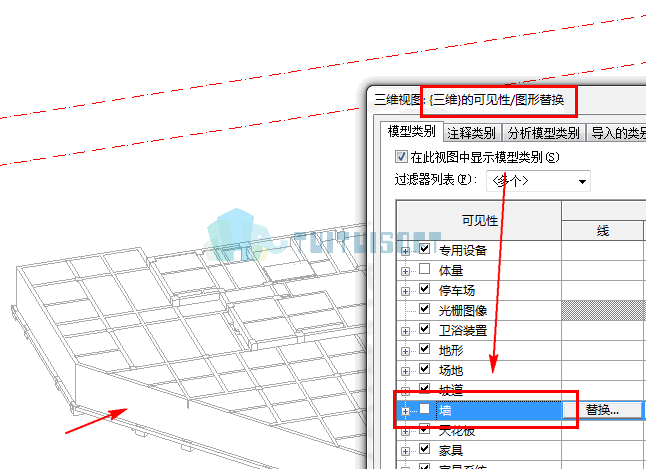Expand the 墙 category node
This screenshot has height=469, width=646.
405,411
